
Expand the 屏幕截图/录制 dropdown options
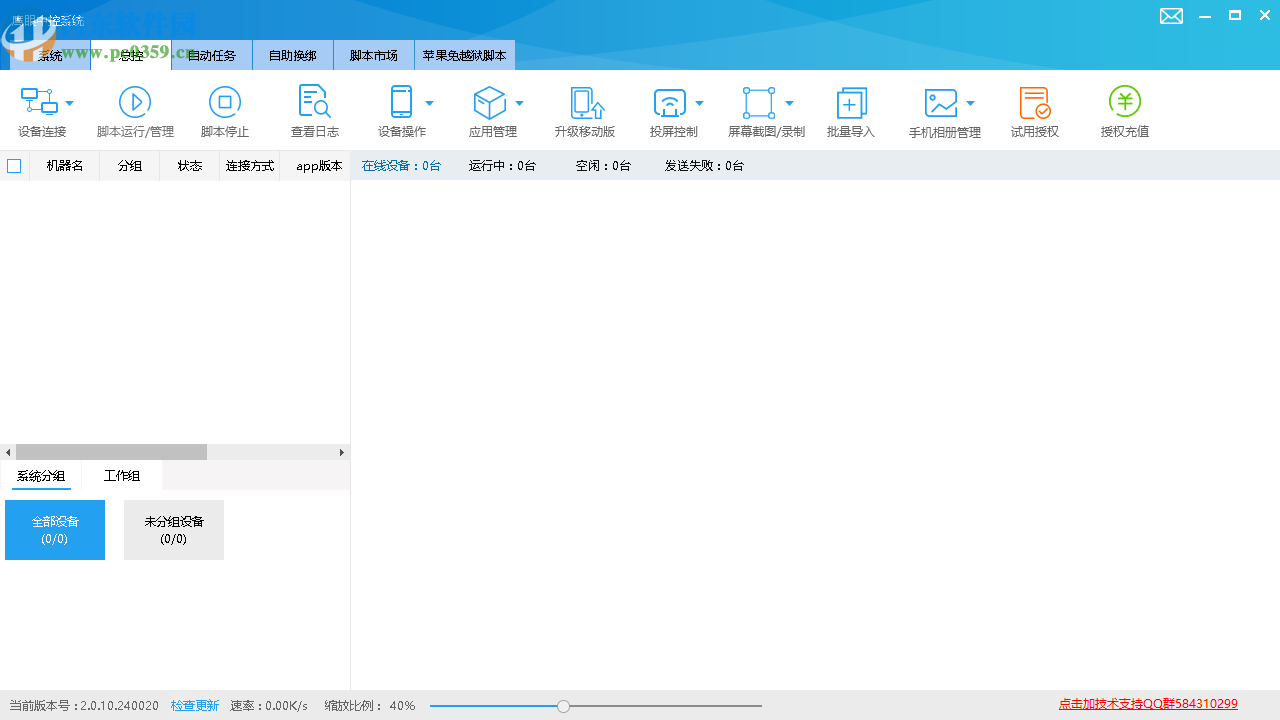click(x=789, y=102)
